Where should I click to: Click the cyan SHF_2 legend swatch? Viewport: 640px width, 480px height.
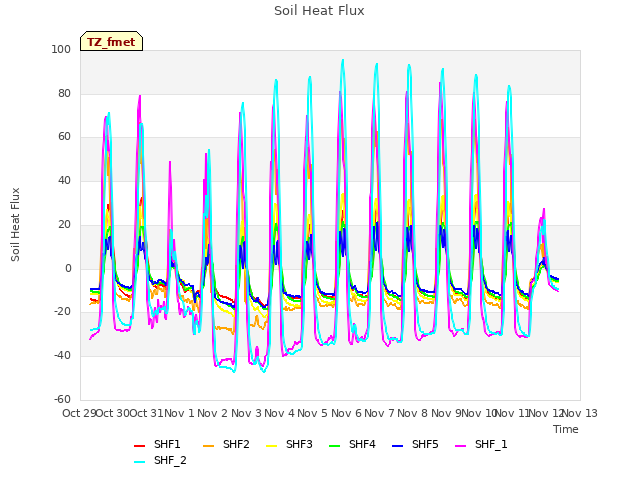140,462
